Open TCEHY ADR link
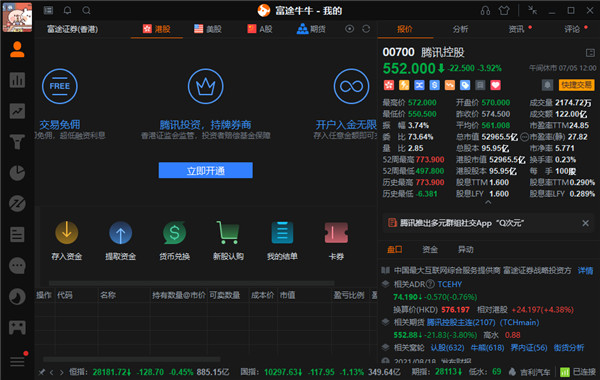The height and width of the screenshot is (380, 600). tap(450, 284)
